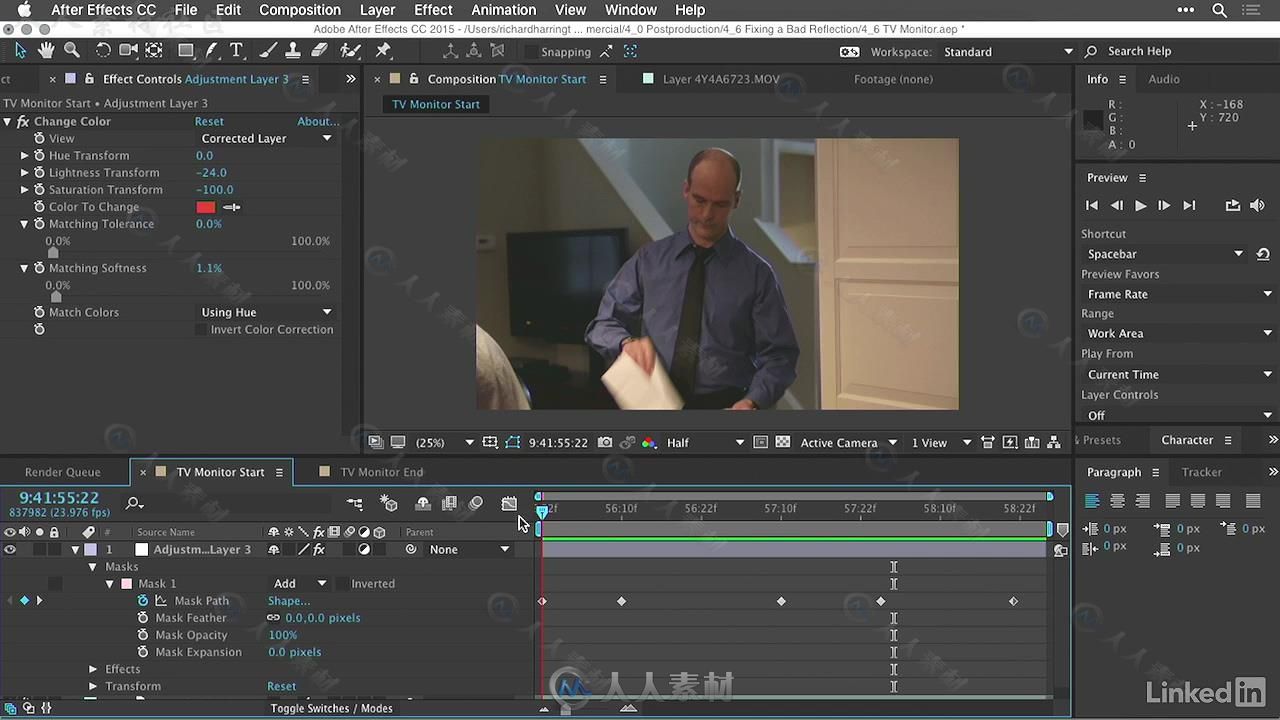Click Reset for Transform in timeline
This screenshot has width=1280, height=720.
(281, 686)
